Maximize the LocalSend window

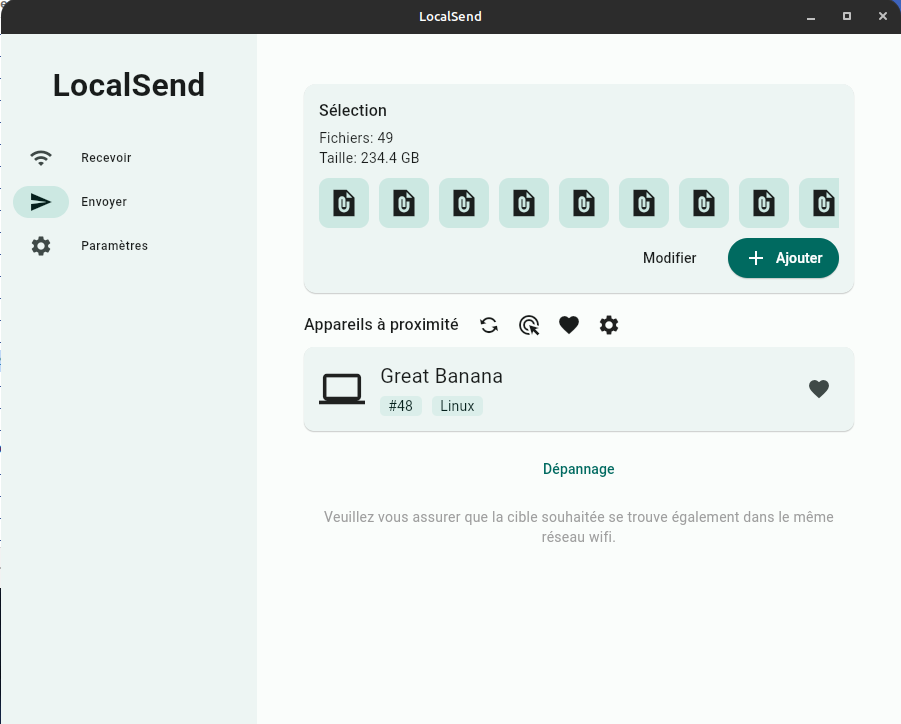[847, 16]
